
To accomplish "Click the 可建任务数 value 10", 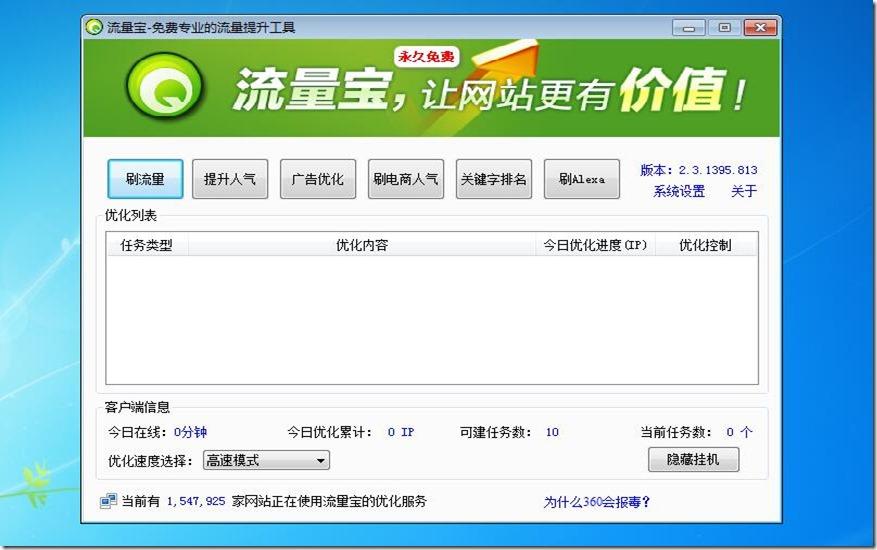I will 552,432.
